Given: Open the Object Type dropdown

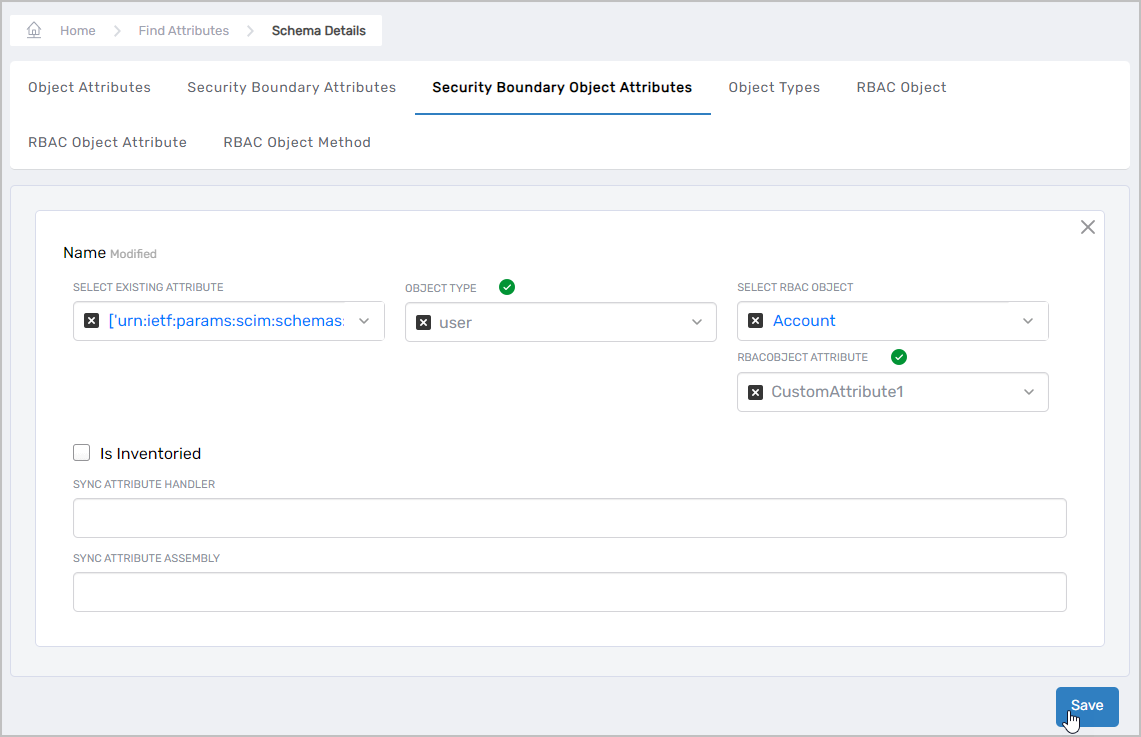Looking at the screenshot, I should pos(696,323).
